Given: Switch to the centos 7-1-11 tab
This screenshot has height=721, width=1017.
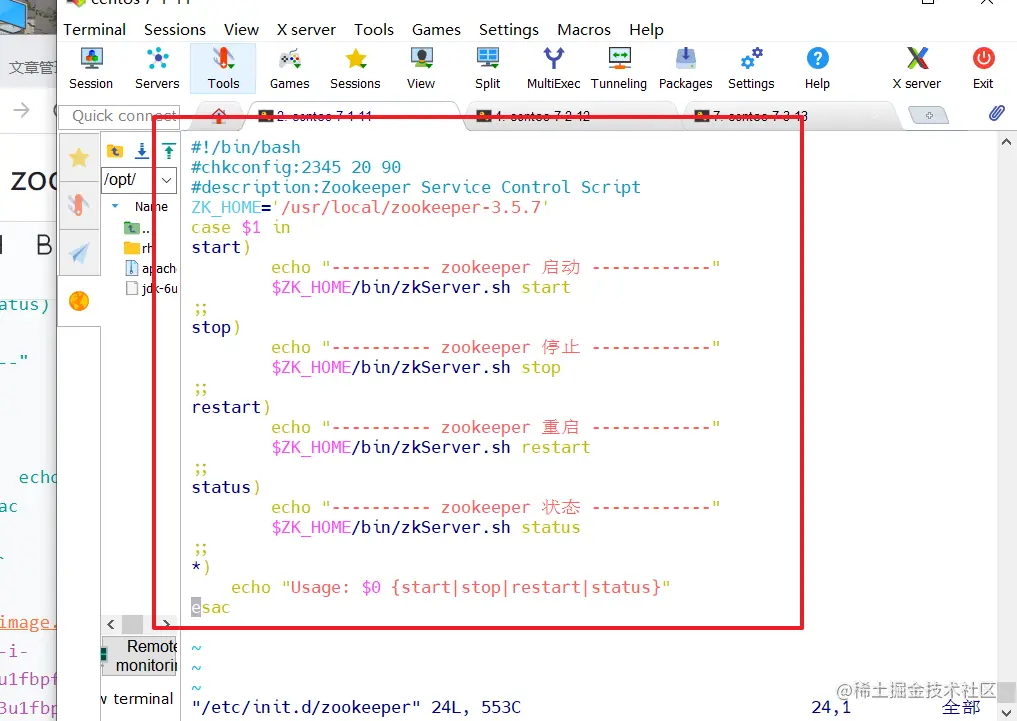Looking at the screenshot, I should 353,116.
